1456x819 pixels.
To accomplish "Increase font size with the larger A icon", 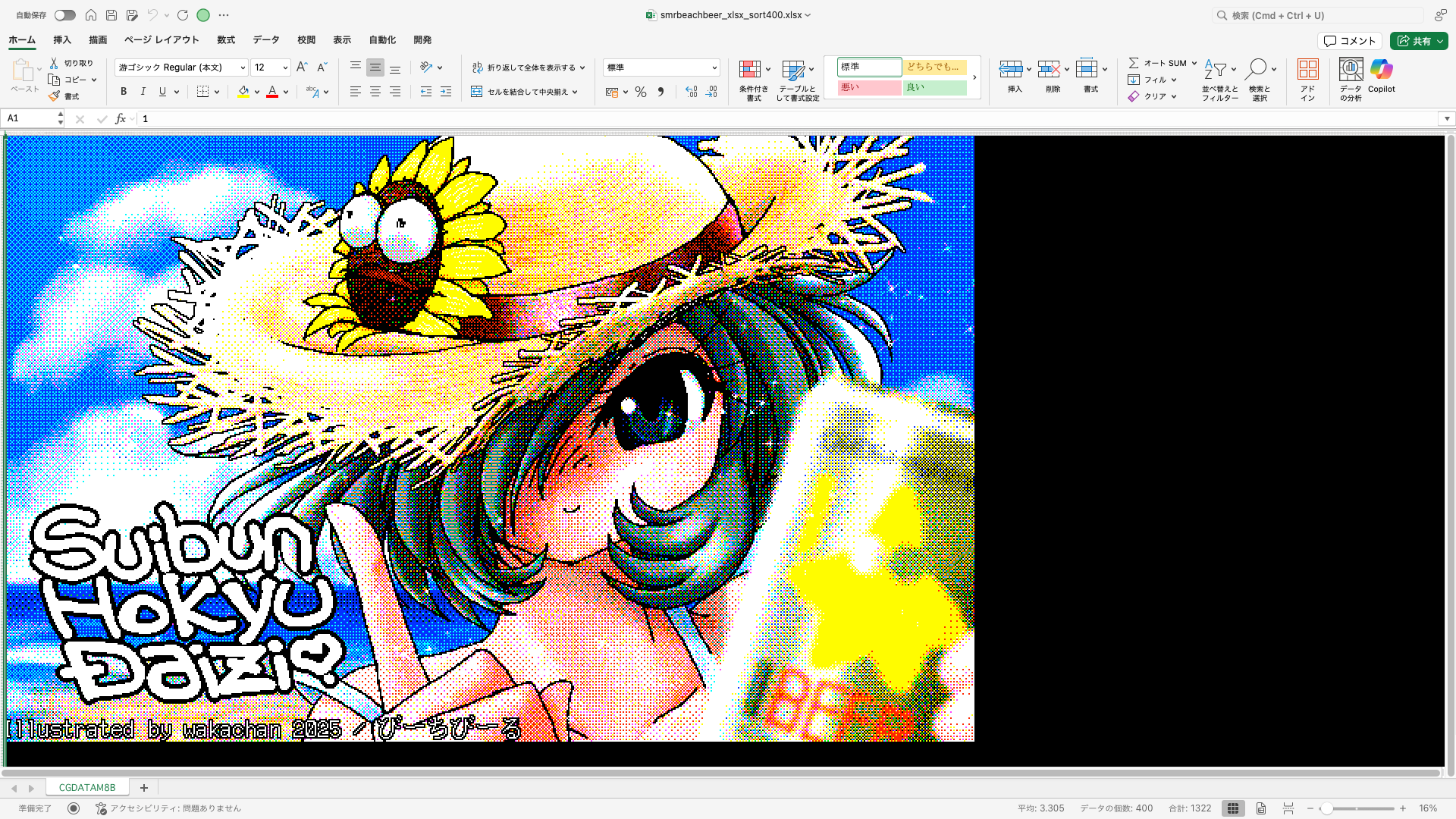I will pos(302,67).
